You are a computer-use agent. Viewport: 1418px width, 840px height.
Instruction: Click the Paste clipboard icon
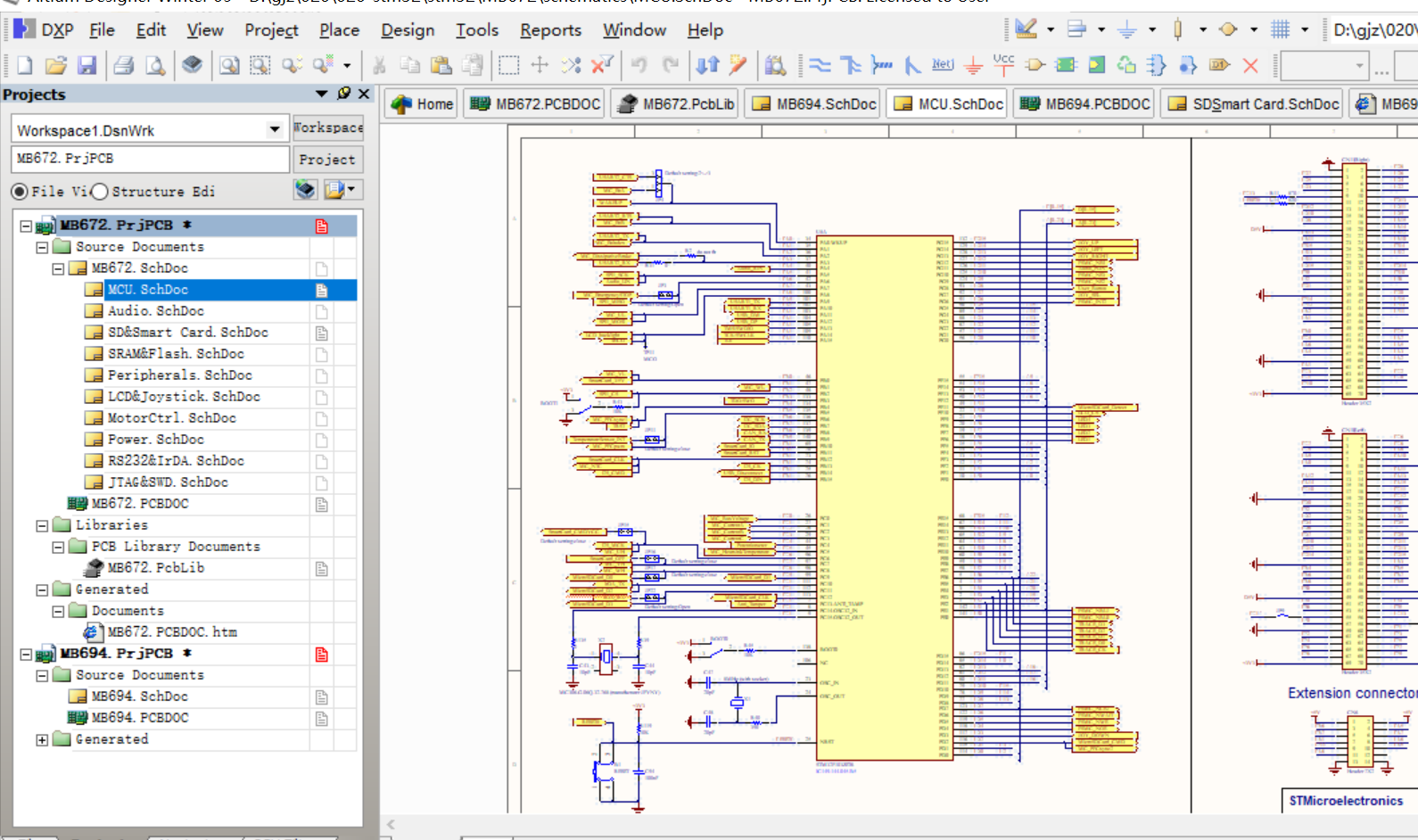(441, 65)
